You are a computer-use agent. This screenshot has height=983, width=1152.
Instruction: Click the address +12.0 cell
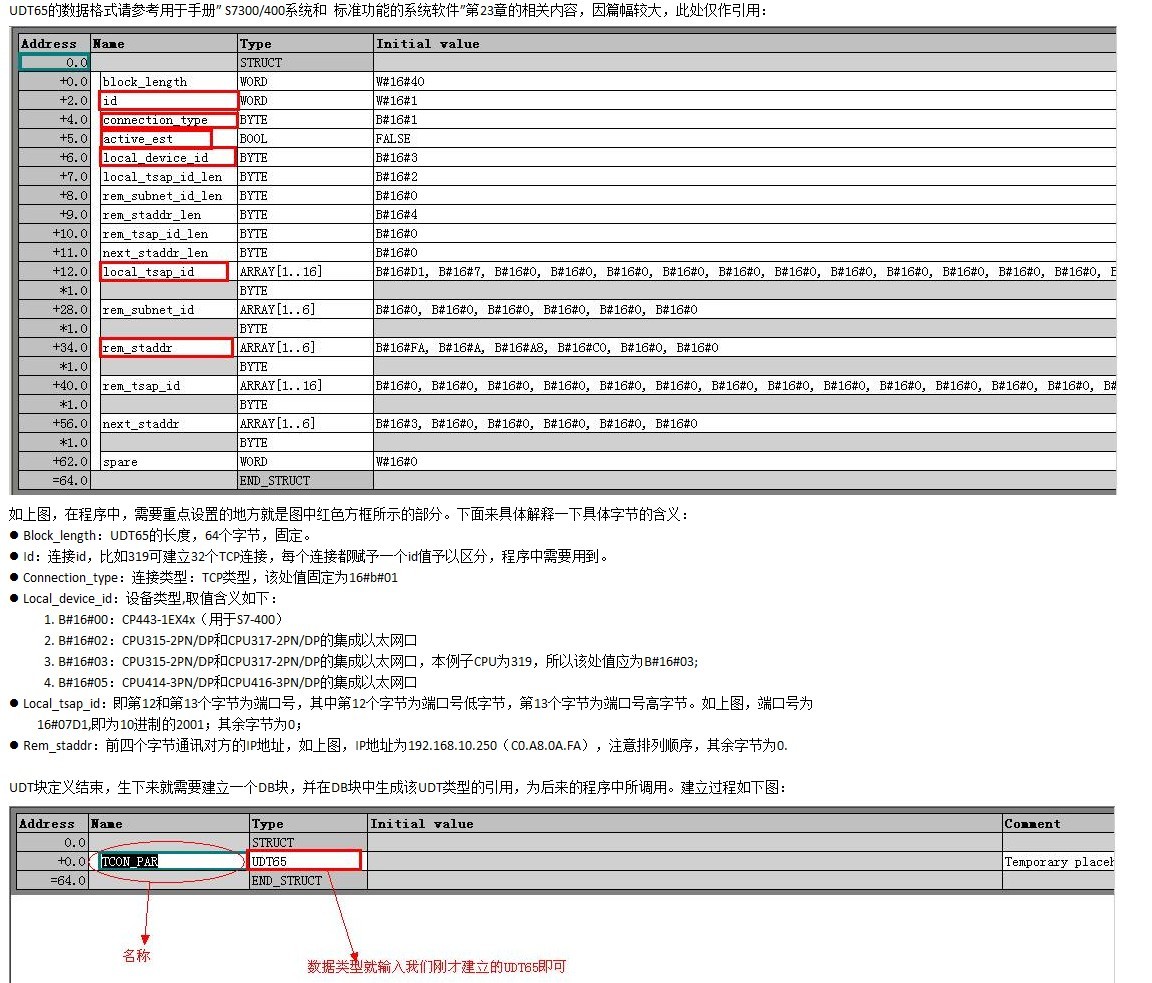click(54, 272)
